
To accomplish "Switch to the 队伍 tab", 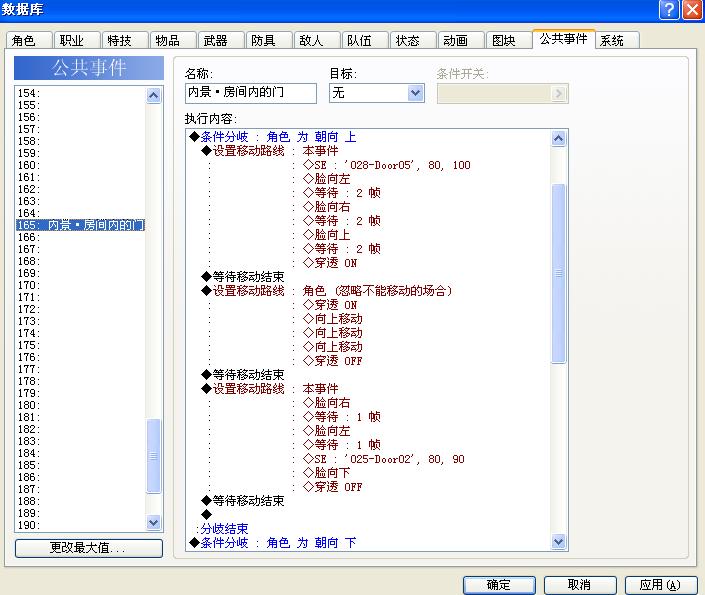I will (365, 40).
